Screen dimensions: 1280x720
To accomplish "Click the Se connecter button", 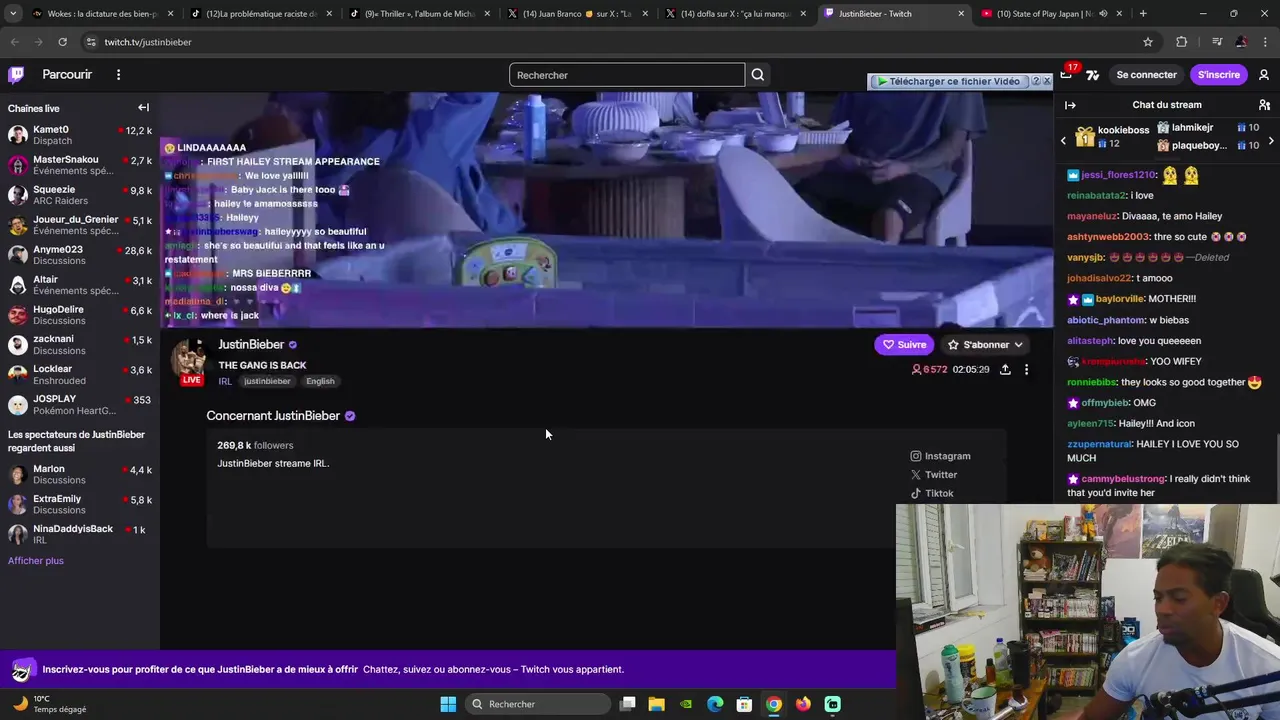I will pos(1146,75).
